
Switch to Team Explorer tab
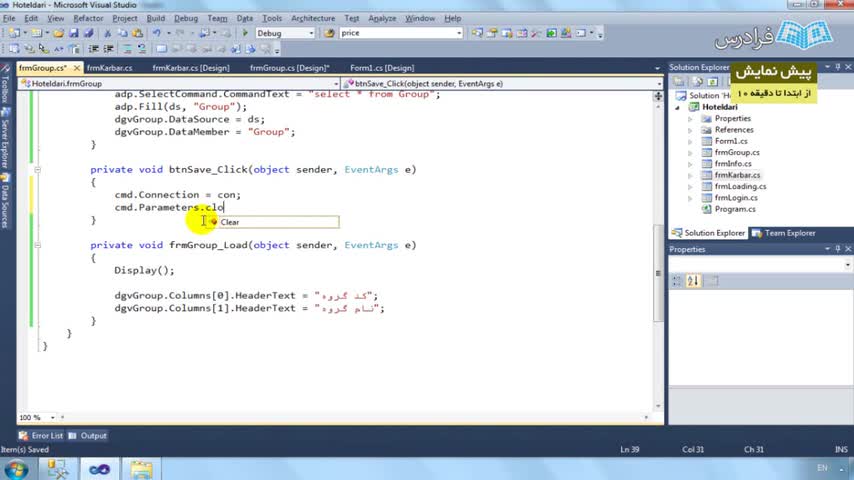pos(784,233)
